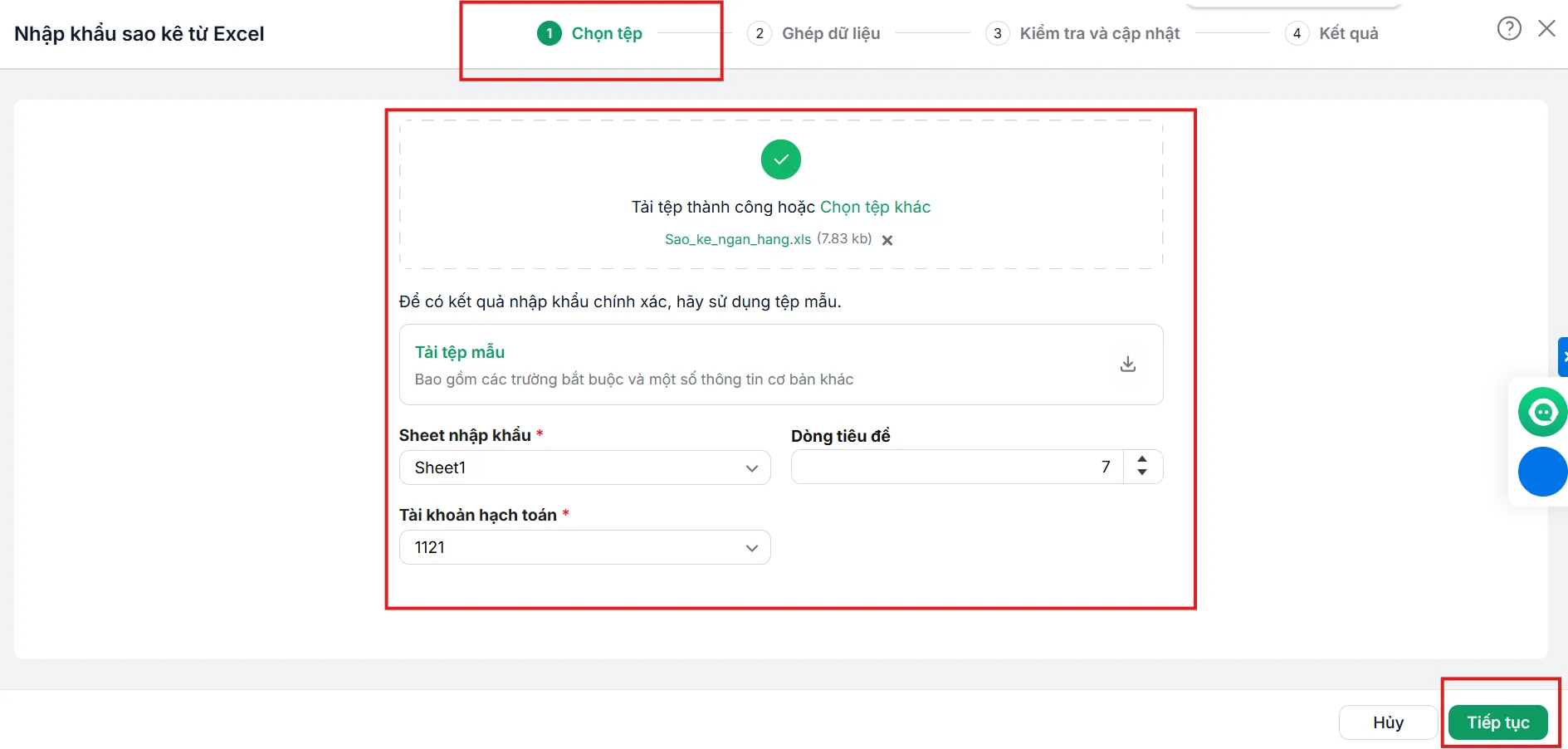
Task: Click the Hủy button
Action: pyautogui.click(x=1388, y=722)
